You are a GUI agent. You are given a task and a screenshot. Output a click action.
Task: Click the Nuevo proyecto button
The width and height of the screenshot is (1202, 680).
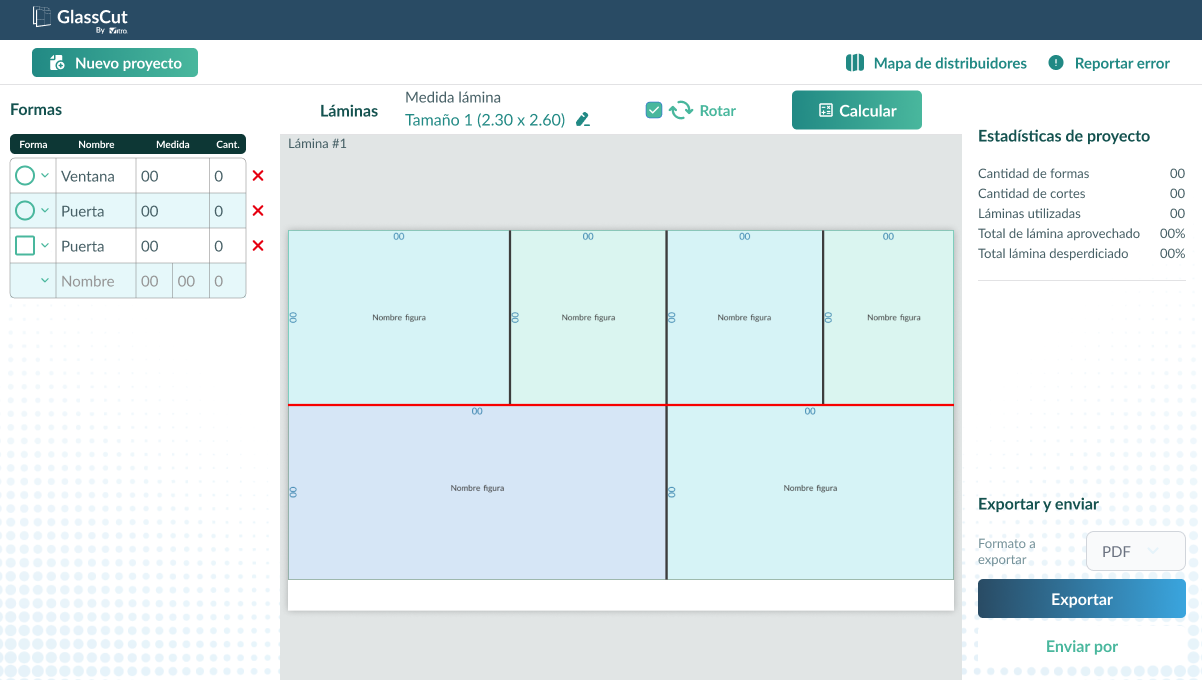[x=115, y=63]
